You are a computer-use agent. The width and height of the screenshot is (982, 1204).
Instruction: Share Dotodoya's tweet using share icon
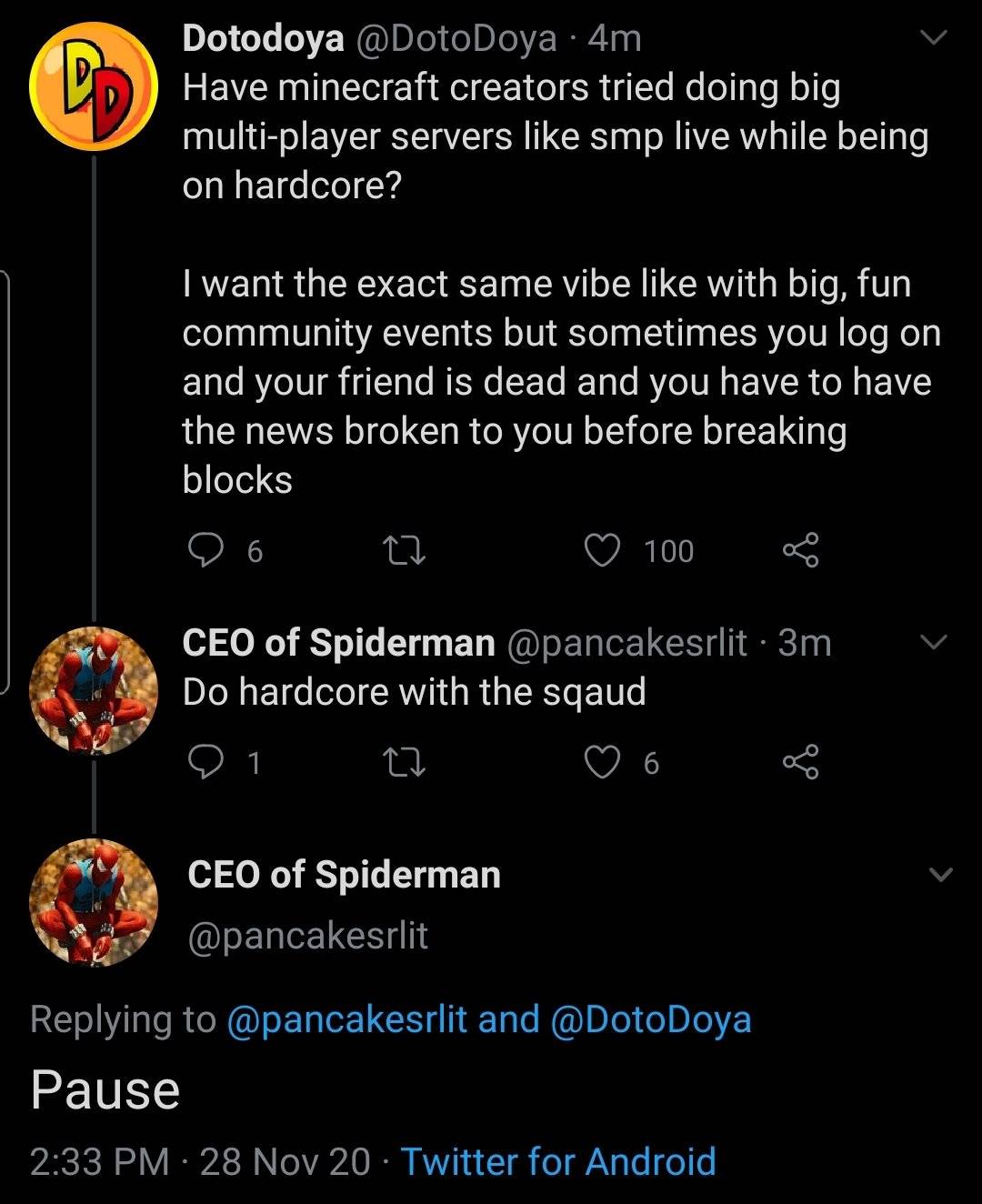pos(800,550)
